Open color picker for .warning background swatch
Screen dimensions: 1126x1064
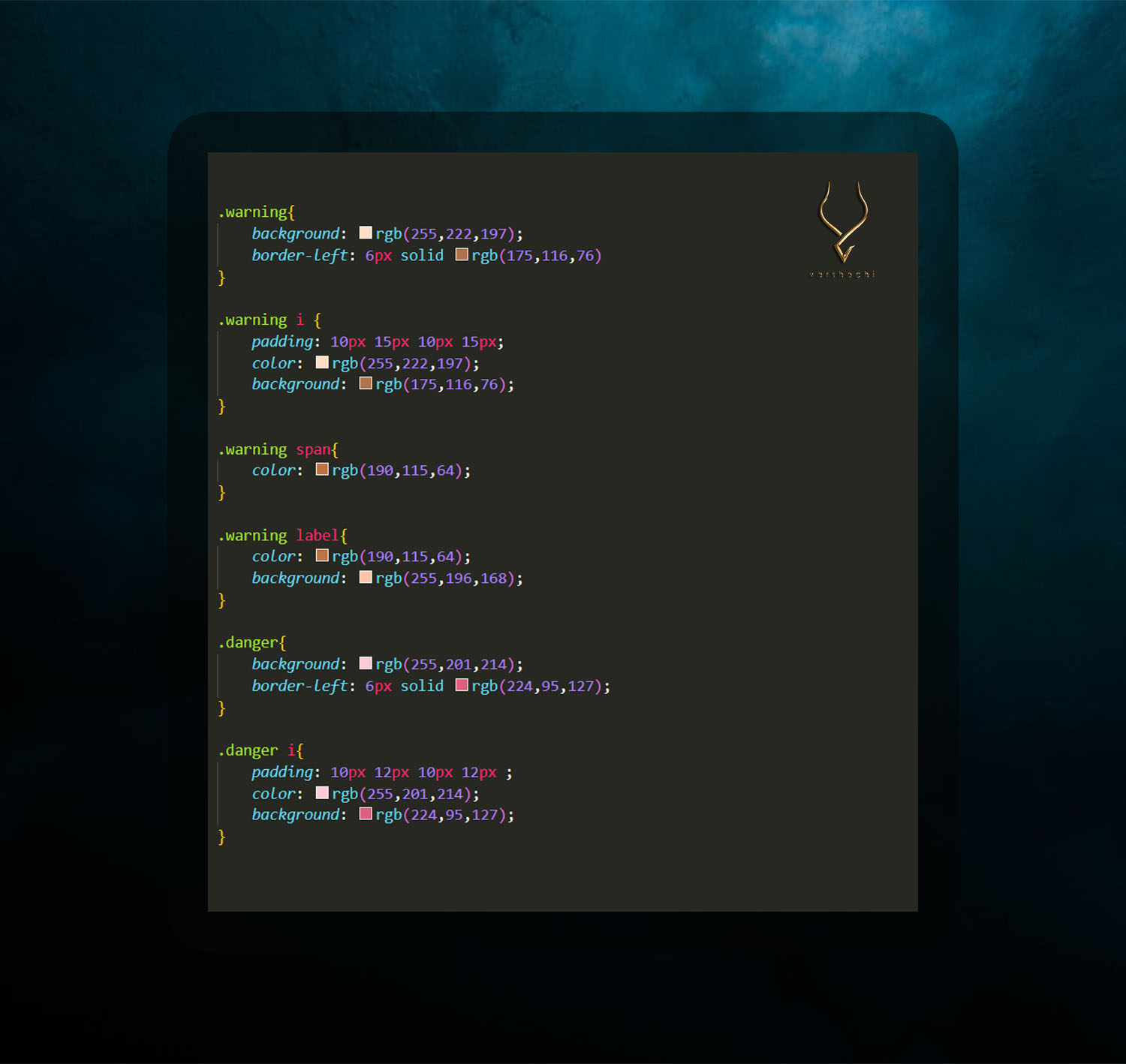click(x=366, y=233)
